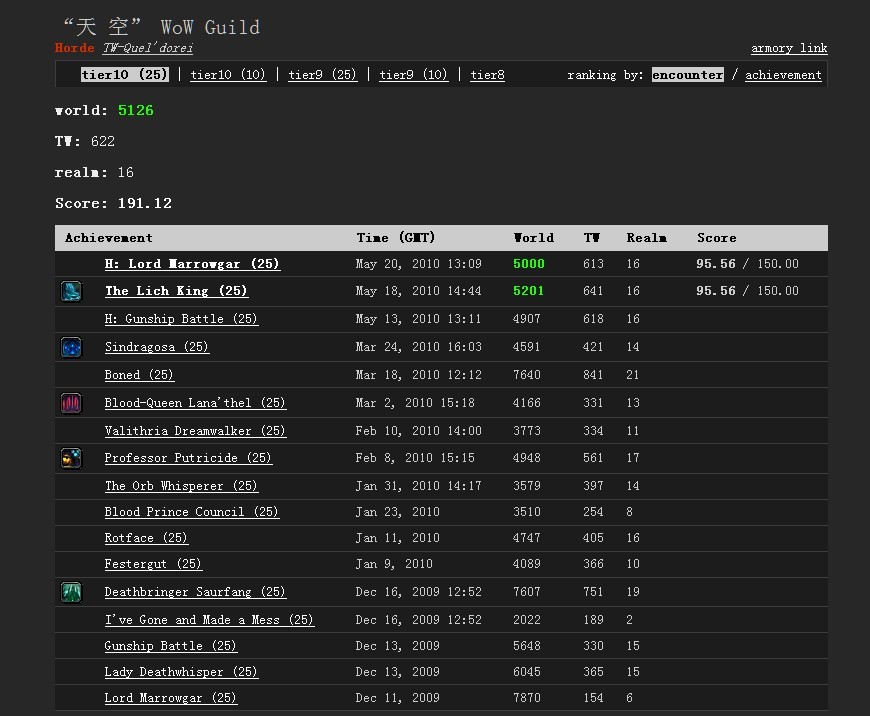Click world rank 3510 for Blood Prince Council
This screenshot has height=716, width=870.
click(527, 512)
